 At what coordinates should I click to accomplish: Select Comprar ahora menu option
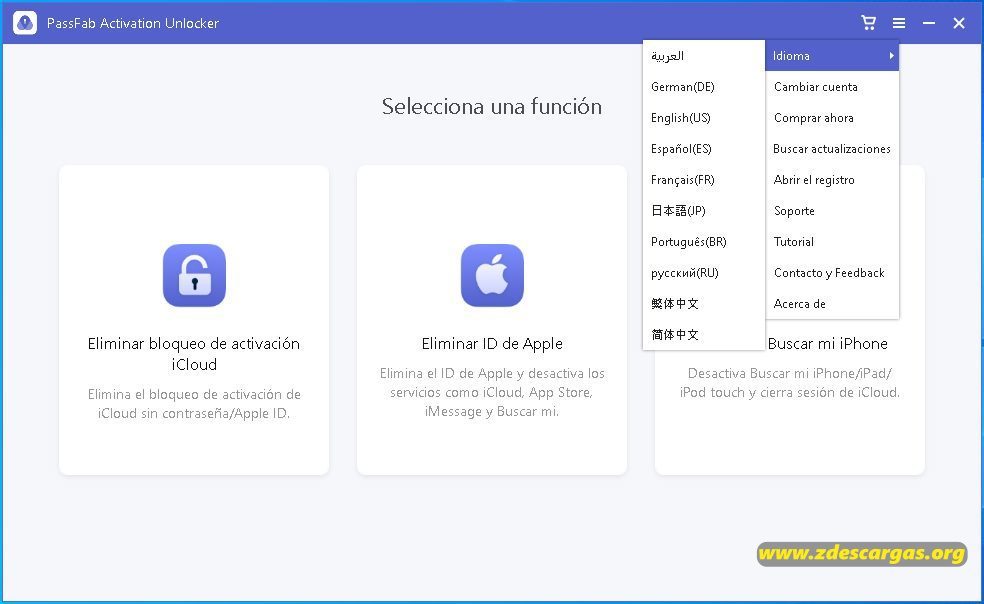[x=832, y=117]
